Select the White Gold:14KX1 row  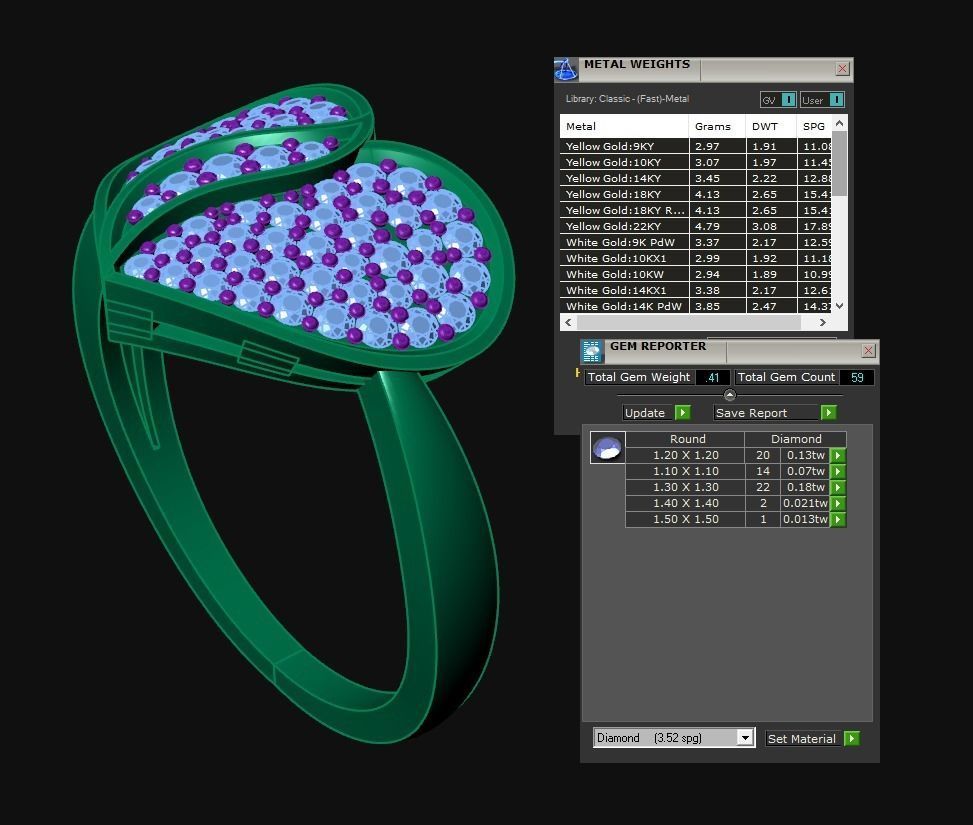pyautogui.click(x=696, y=291)
